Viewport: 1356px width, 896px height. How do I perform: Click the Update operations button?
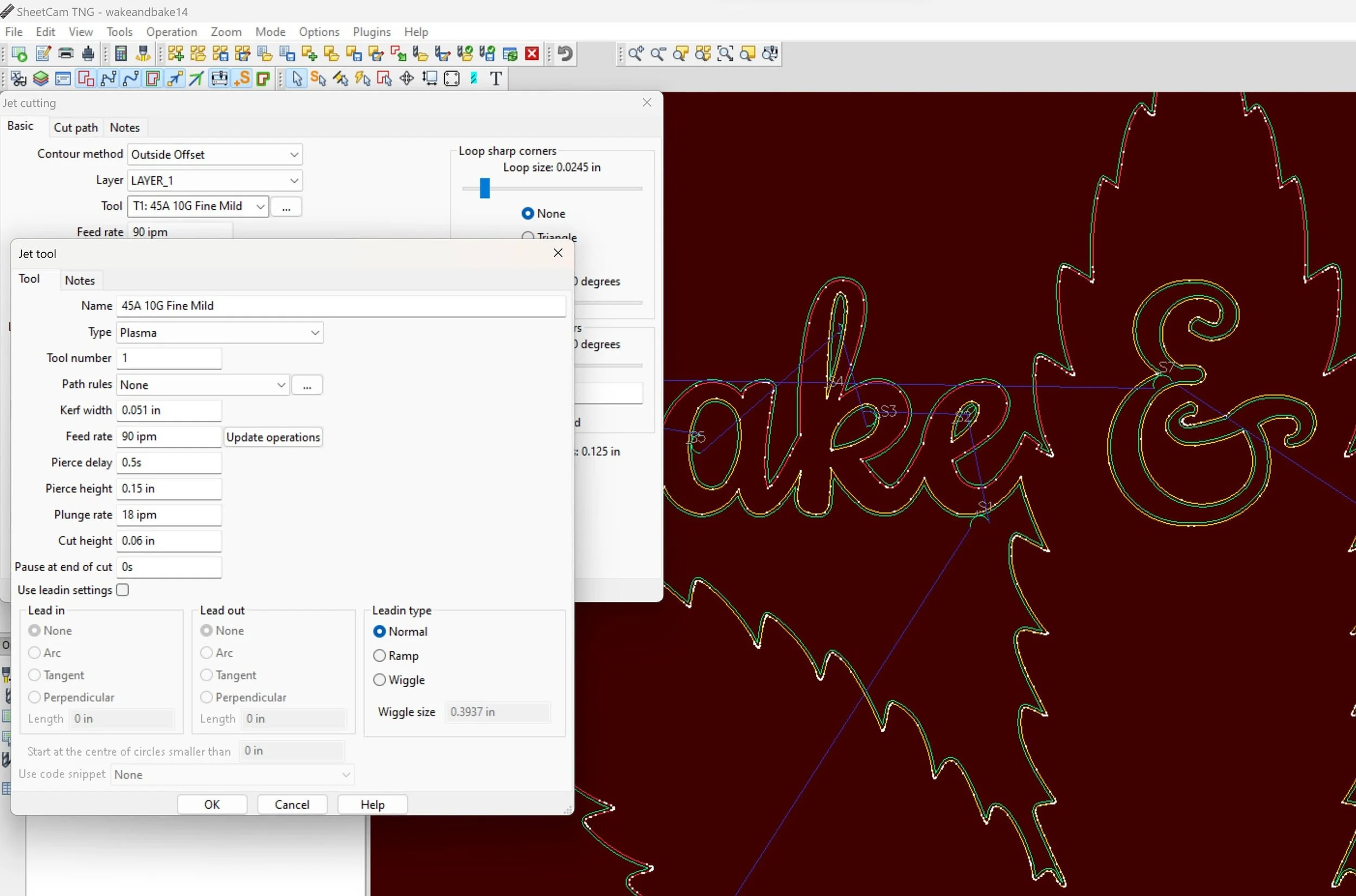pyautogui.click(x=273, y=437)
